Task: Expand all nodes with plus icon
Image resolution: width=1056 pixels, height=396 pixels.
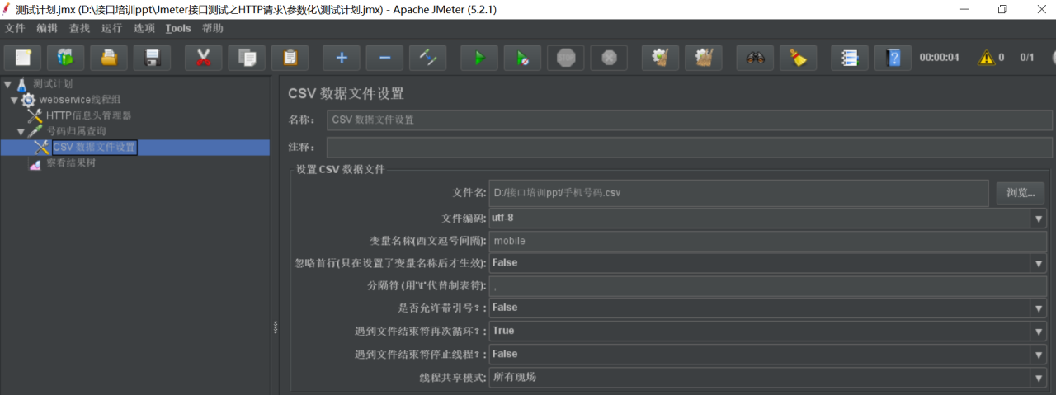Action: tap(341, 58)
